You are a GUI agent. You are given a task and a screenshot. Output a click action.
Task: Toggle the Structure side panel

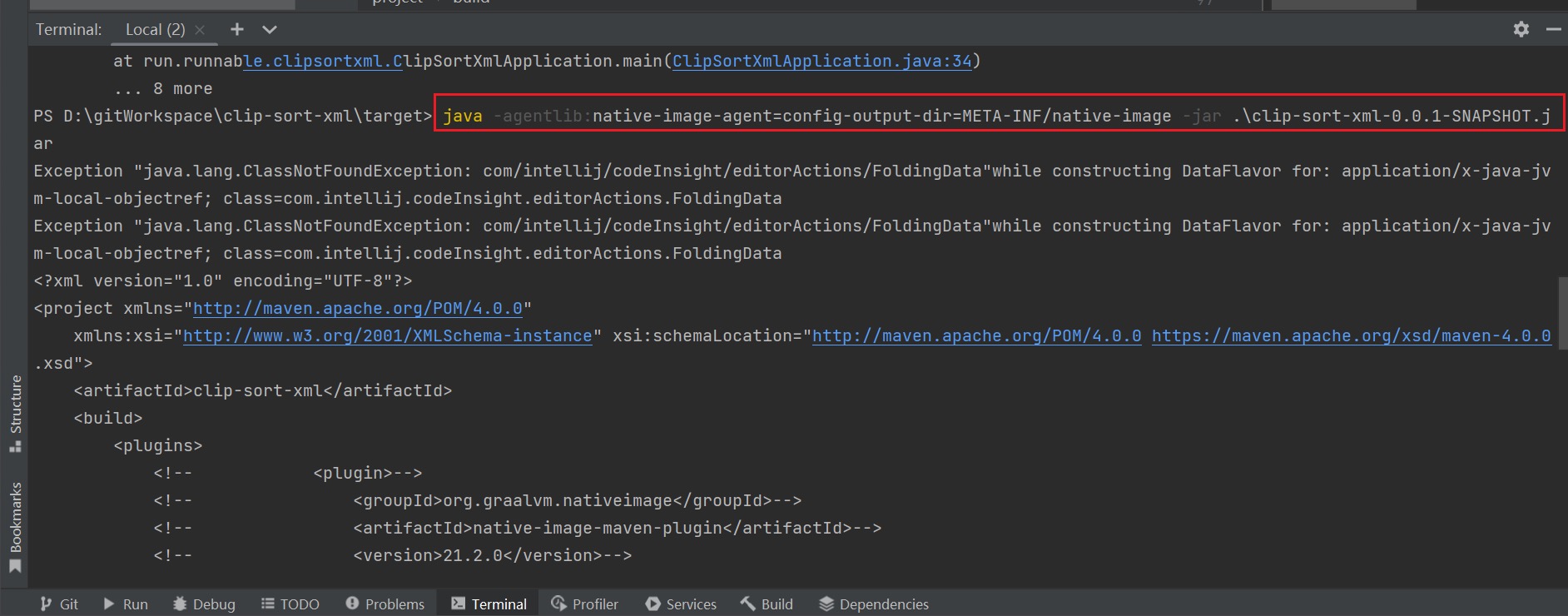click(x=15, y=413)
